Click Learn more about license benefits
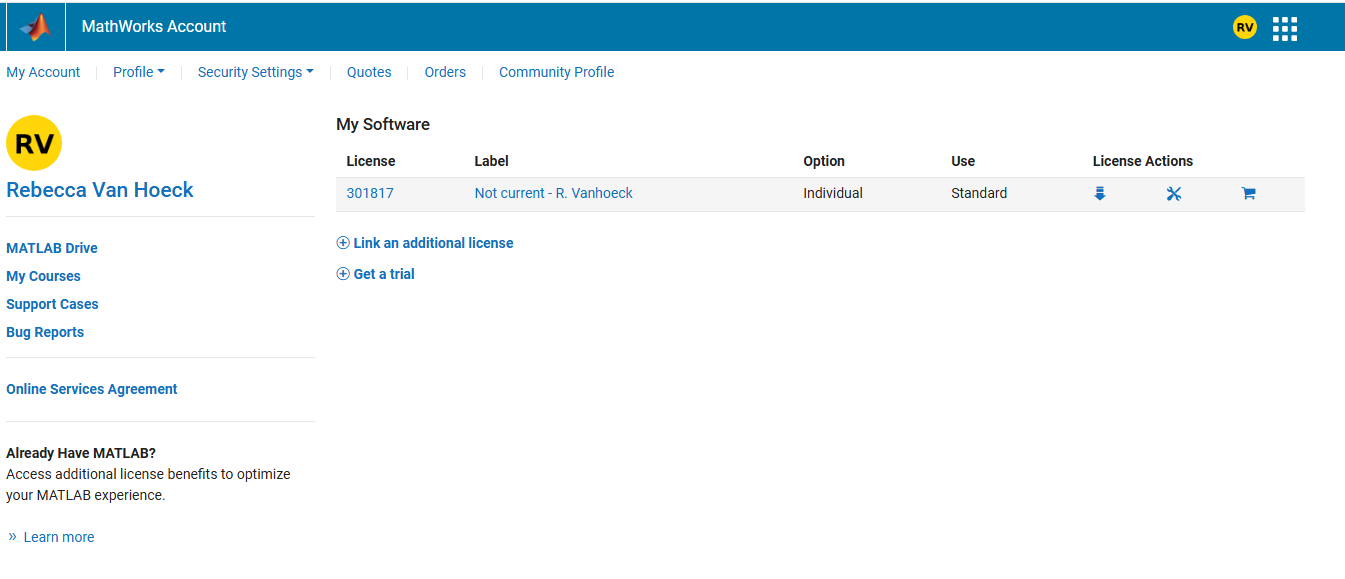This screenshot has height=579, width=1345. [x=58, y=537]
